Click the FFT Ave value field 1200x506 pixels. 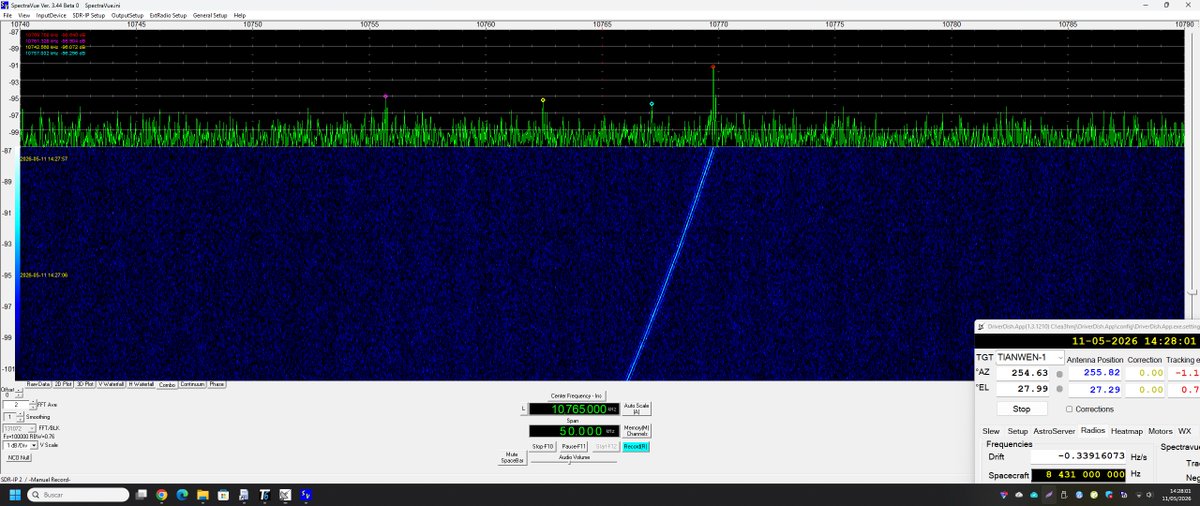pos(16,405)
